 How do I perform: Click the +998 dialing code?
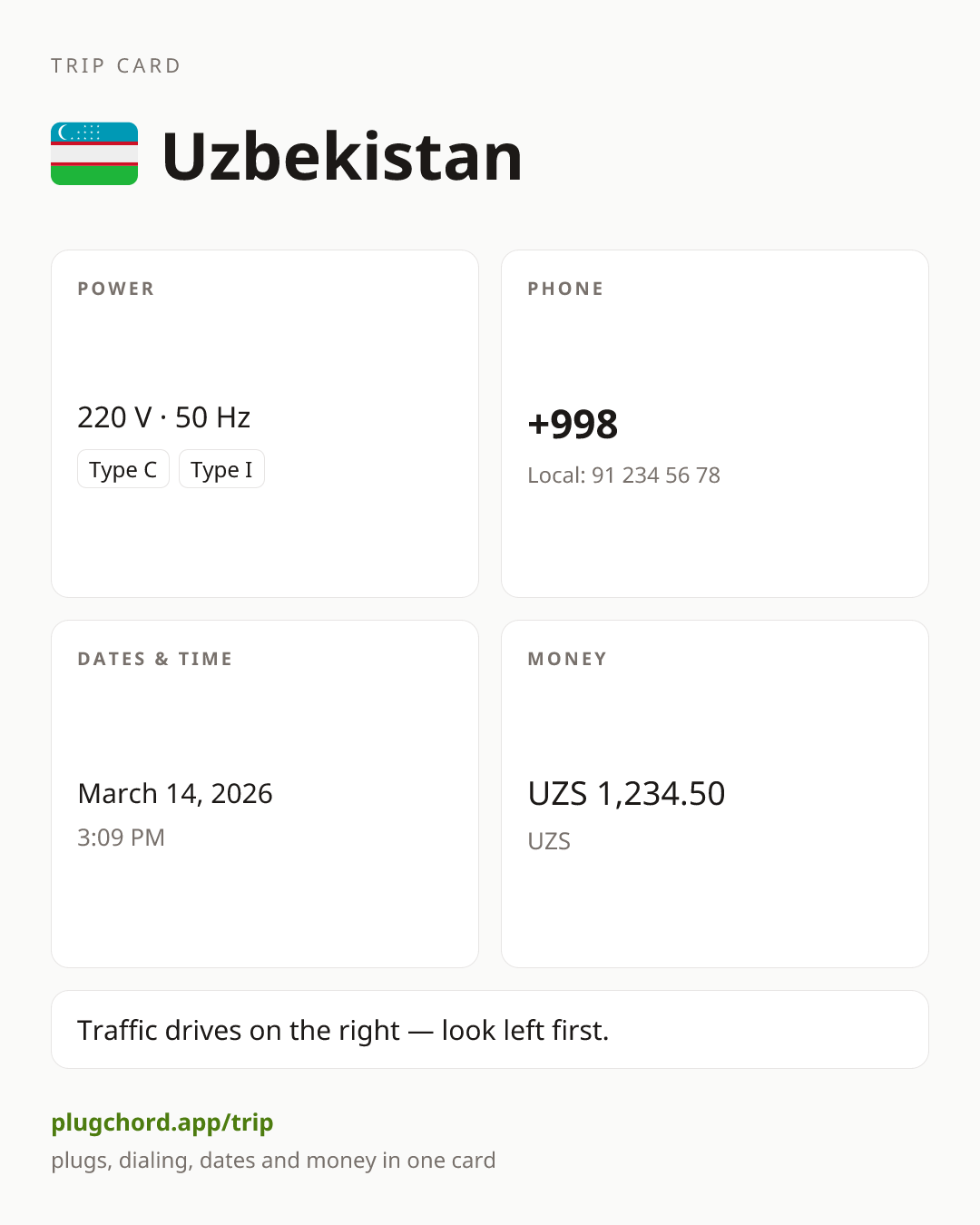tap(573, 424)
